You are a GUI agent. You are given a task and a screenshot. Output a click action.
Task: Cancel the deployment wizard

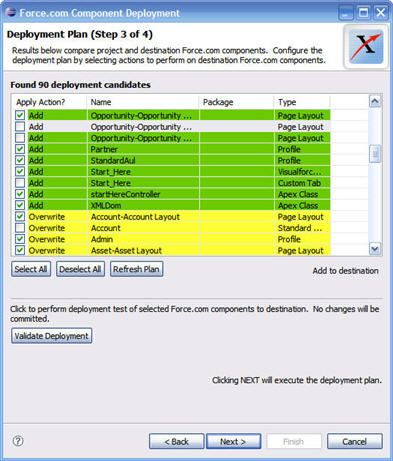tap(355, 441)
